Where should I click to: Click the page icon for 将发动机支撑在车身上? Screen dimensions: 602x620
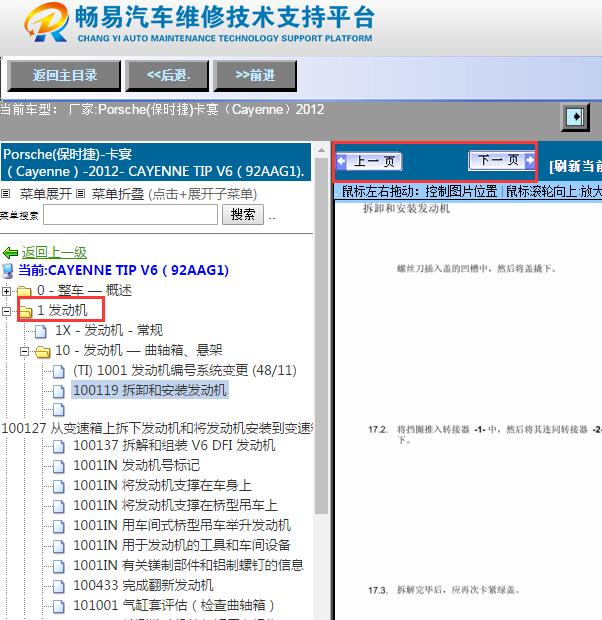[x=59, y=487]
